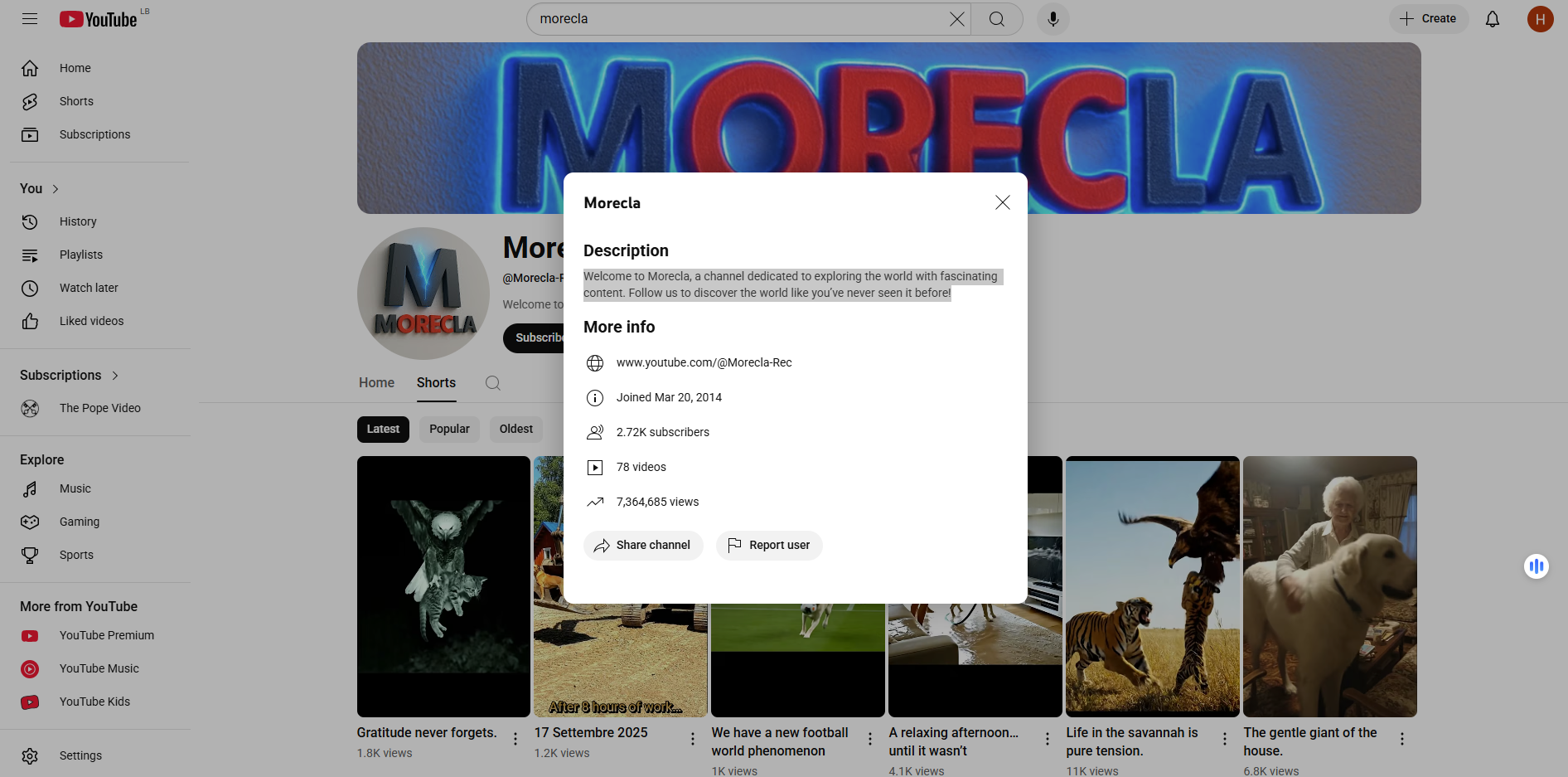
Task: Open the hamburger guide menu
Action: click(x=30, y=18)
